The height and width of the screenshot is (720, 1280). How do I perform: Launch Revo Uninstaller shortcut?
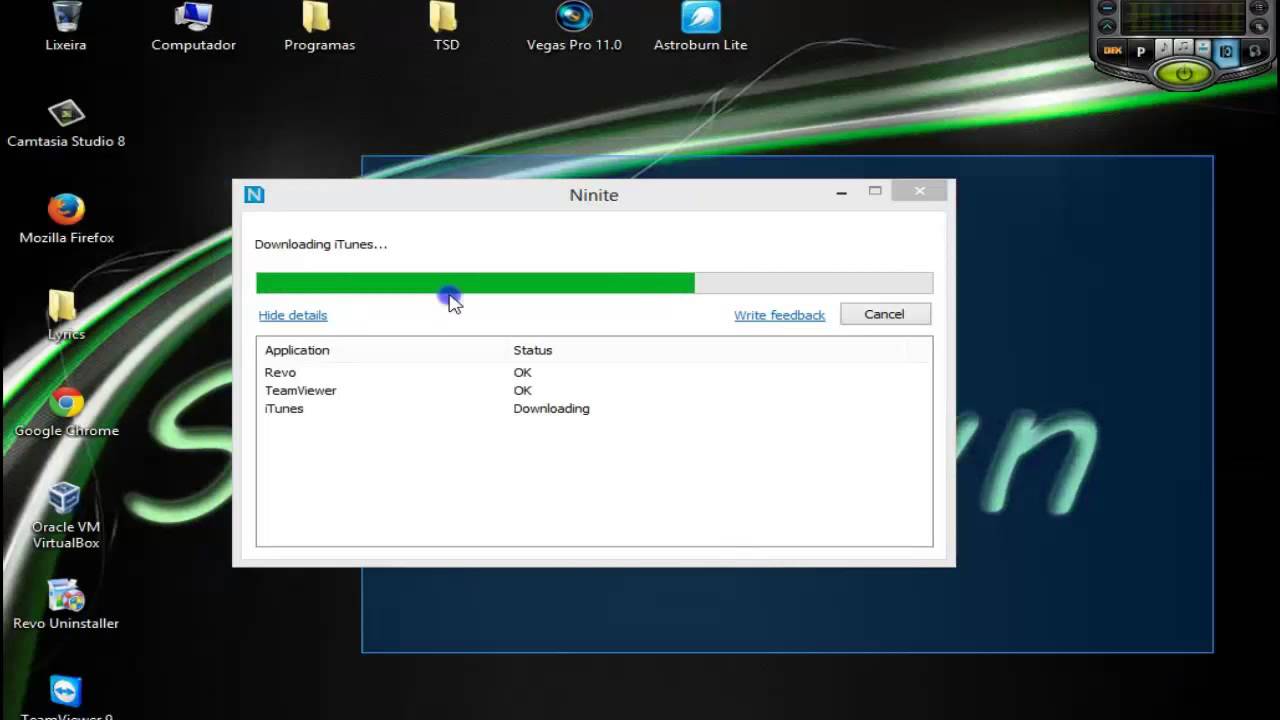66,604
